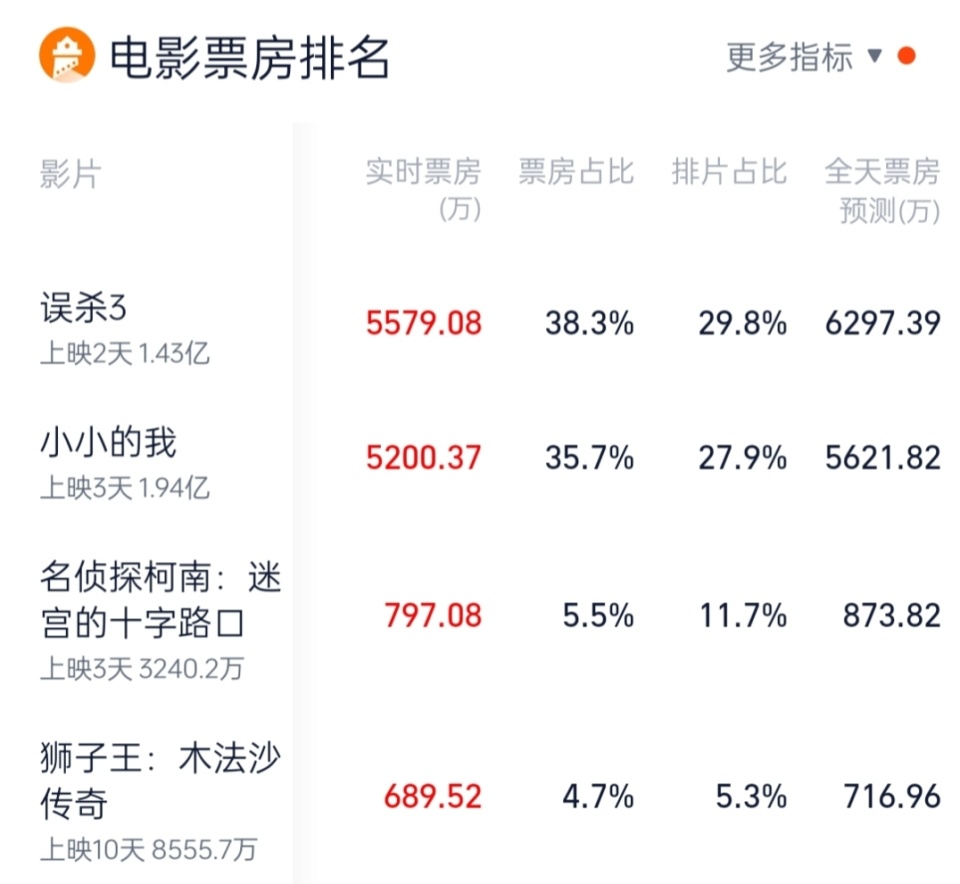The width and height of the screenshot is (960, 884).
Task: Select the 排片占比 column header
Action: (729, 171)
